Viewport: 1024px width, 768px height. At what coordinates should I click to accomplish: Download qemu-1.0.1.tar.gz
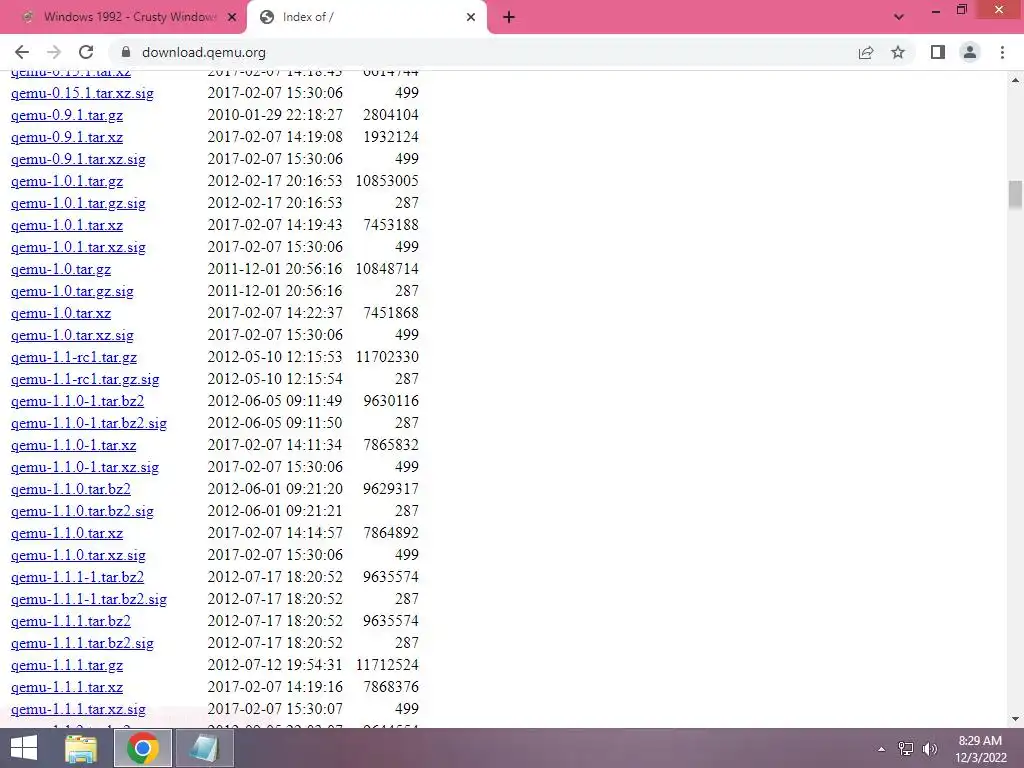click(67, 182)
